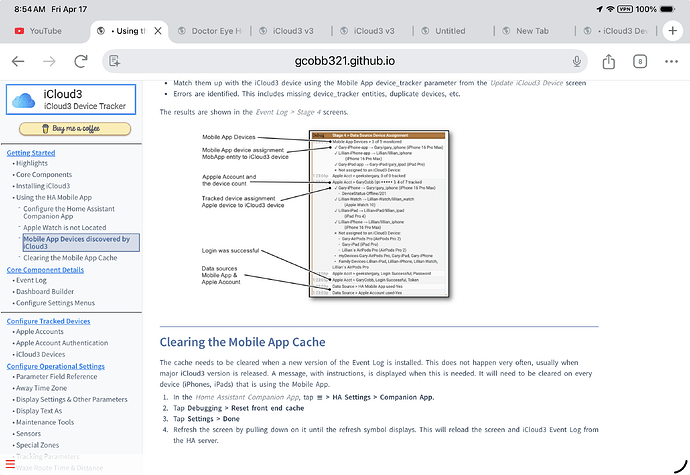Select Maintenance Tools in the sidebar

pyautogui.click(x=45, y=423)
